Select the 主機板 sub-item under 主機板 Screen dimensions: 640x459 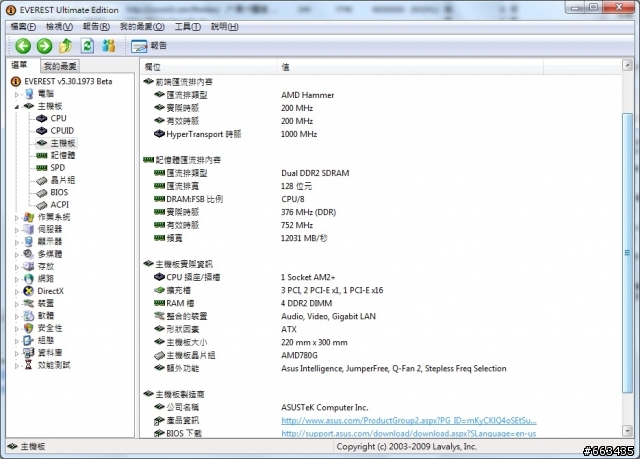pyautogui.click(x=62, y=143)
